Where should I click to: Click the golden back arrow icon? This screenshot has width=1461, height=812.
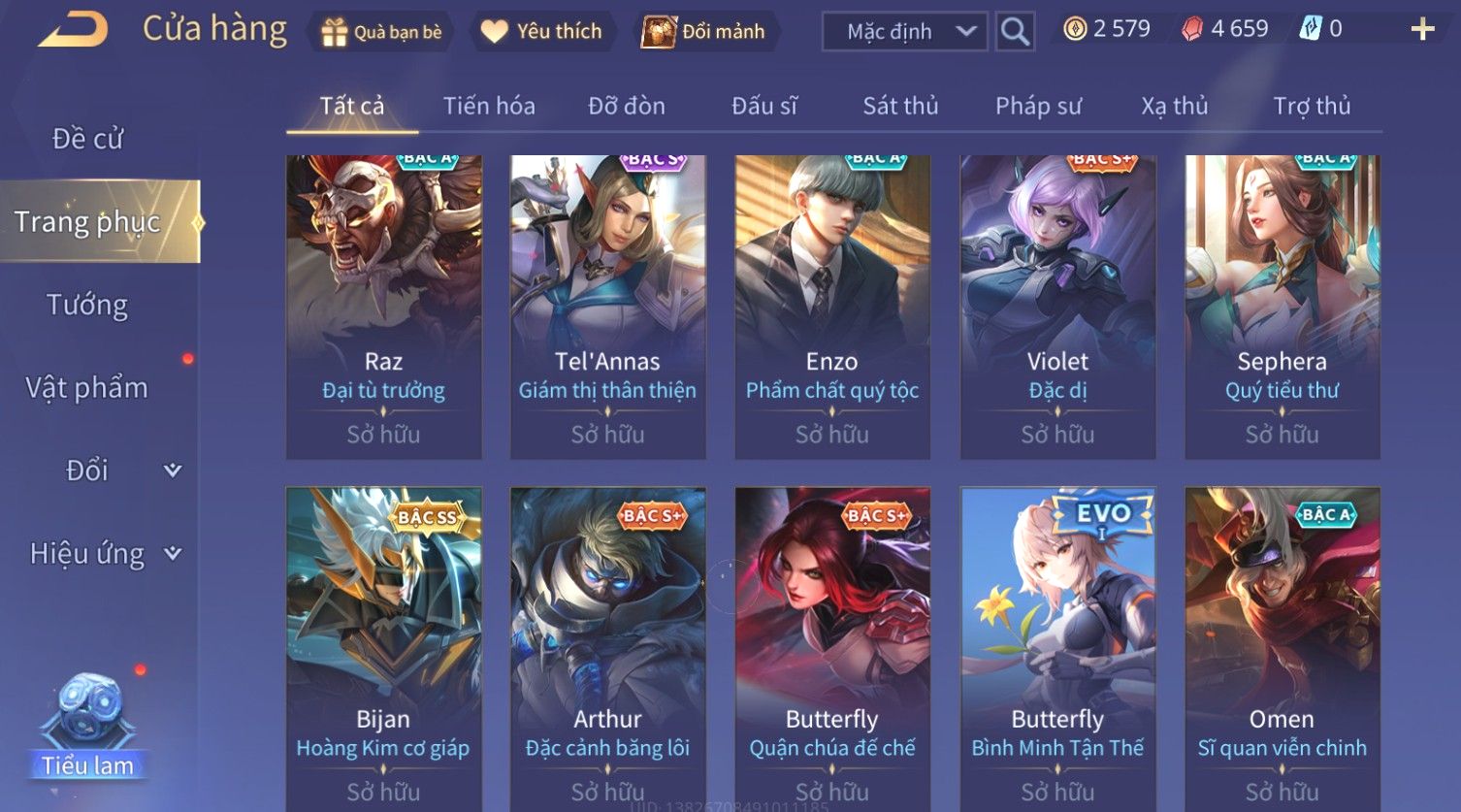coord(73,30)
